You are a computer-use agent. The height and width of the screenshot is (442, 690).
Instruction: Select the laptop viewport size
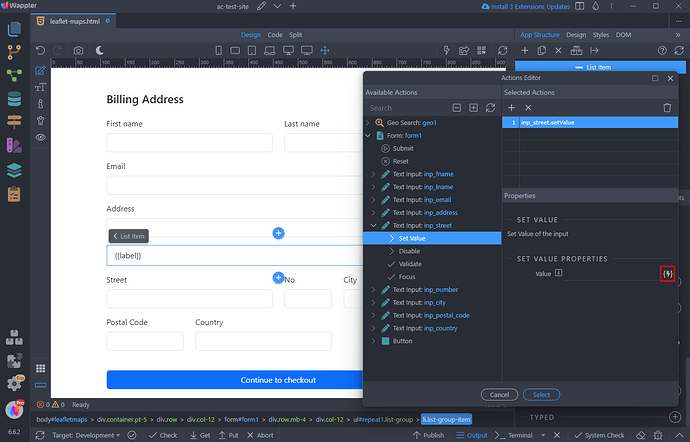[x=270, y=51]
